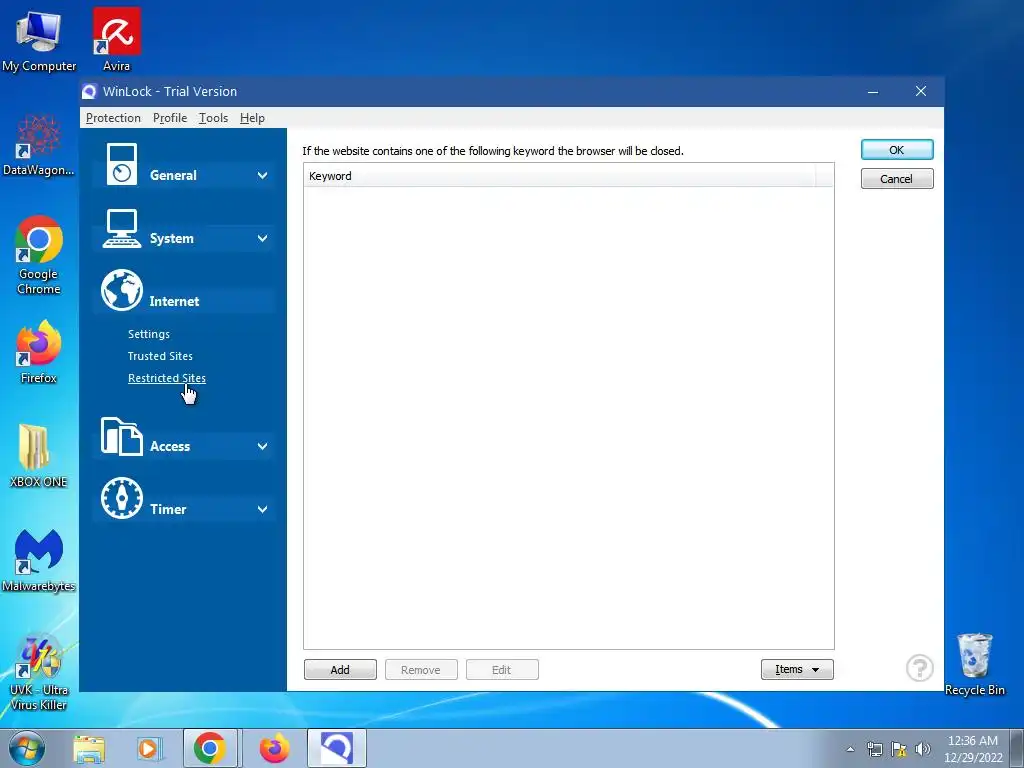Screen dimensions: 1024x768
Task: Select the XBOX ONE folder on desktop
Action: point(39,456)
